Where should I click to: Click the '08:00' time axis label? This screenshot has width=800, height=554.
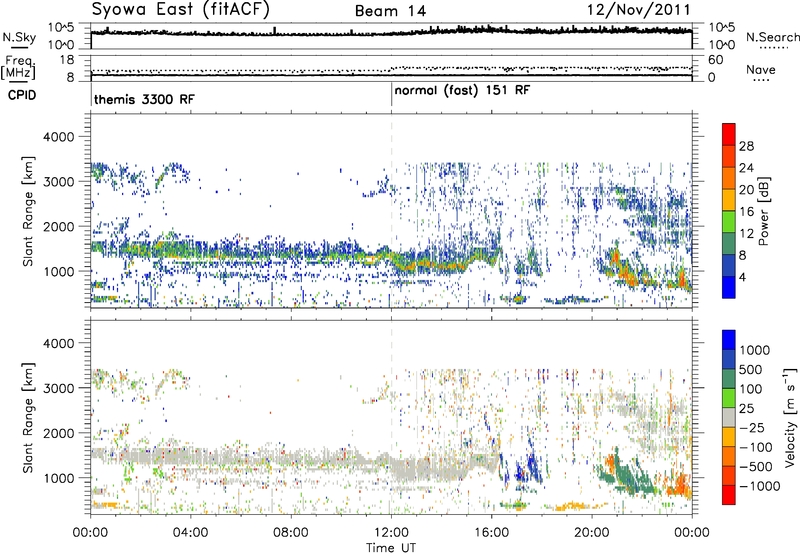(x=291, y=533)
